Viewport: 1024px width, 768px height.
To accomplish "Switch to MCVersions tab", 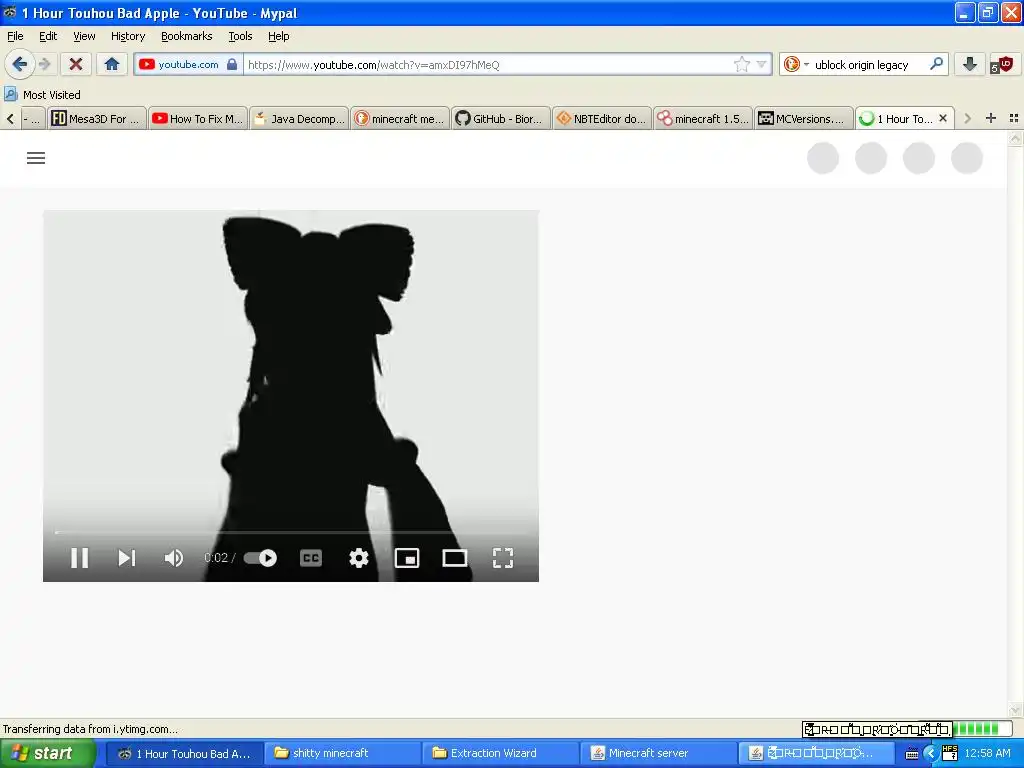I will point(804,119).
